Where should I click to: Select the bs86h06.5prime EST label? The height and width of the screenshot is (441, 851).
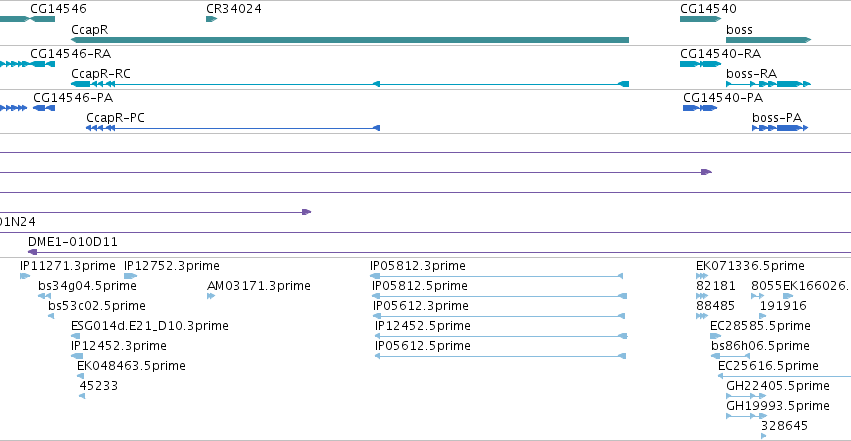pyautogui.click(x=760, y=346)
